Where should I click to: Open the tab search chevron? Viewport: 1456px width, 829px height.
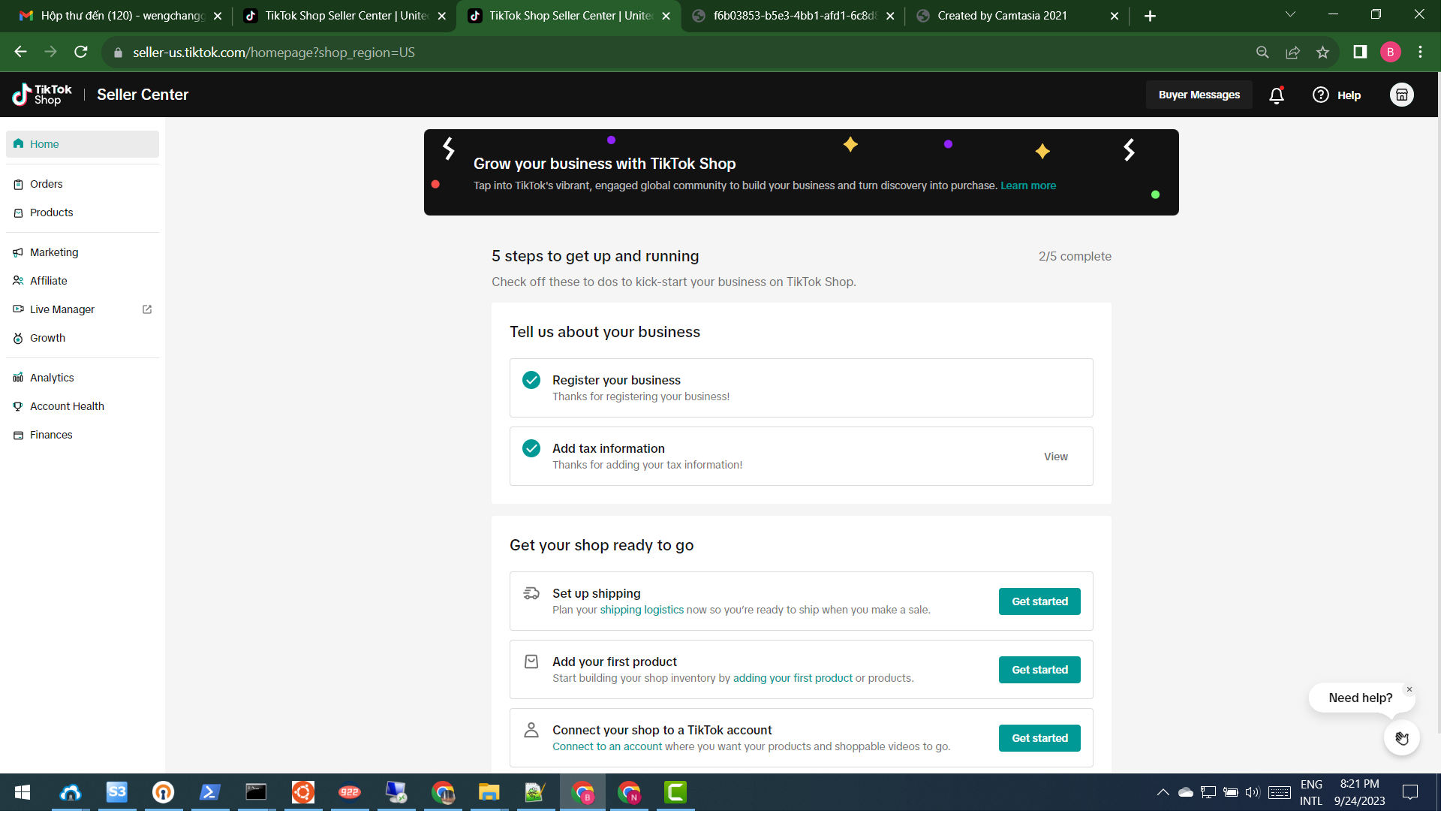click(1290, 14)
